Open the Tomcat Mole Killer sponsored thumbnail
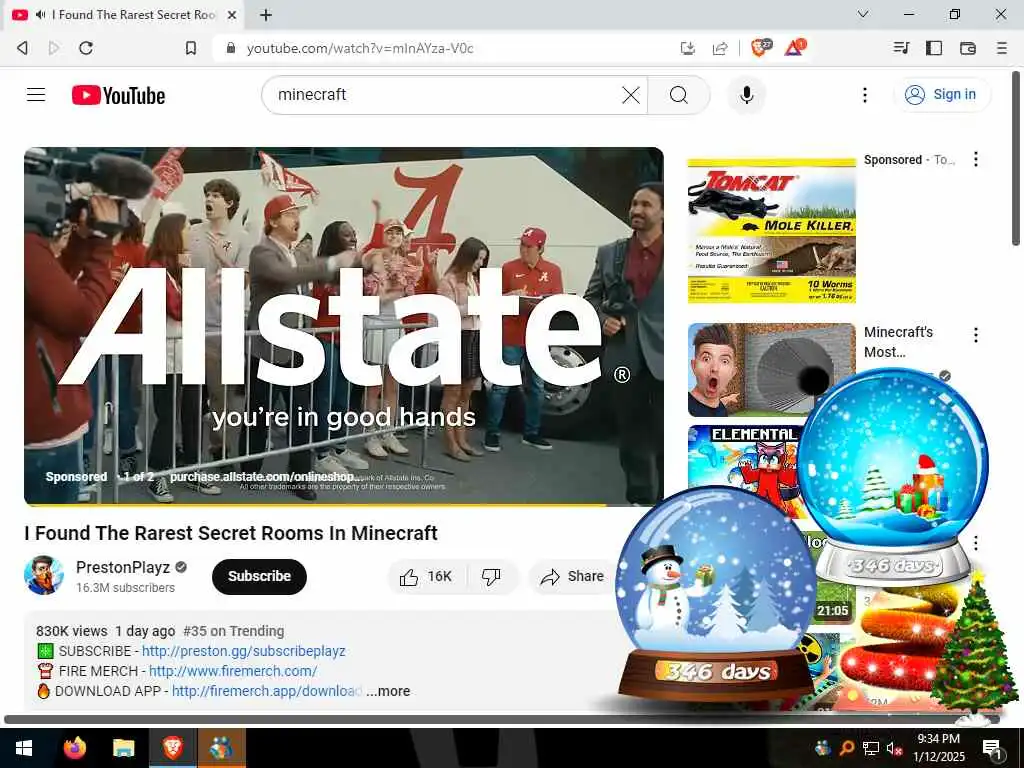This screenshot has height=768, width=1024. [771, 231]
